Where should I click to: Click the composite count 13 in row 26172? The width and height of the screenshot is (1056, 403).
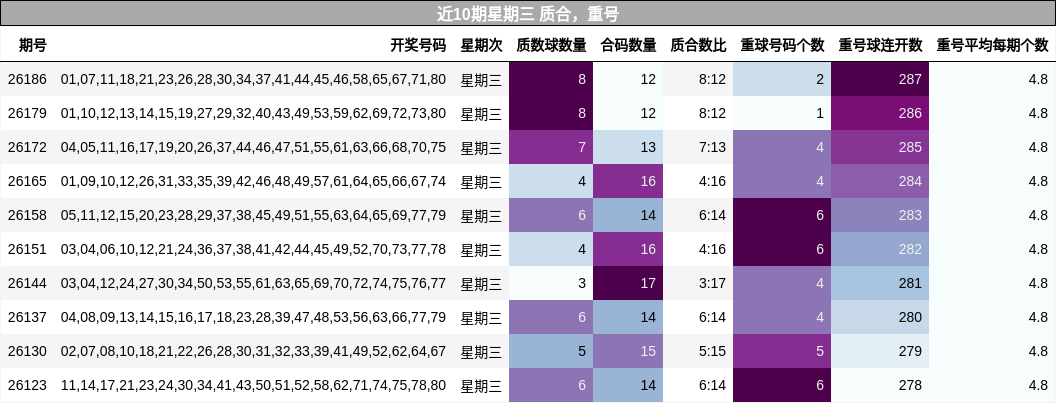click(628, 148)
